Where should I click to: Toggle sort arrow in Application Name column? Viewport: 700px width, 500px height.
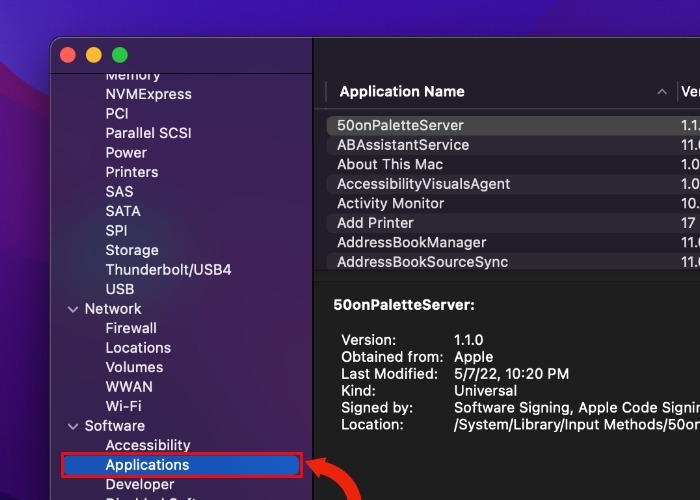pyautogui.click(x=662, y=92)
